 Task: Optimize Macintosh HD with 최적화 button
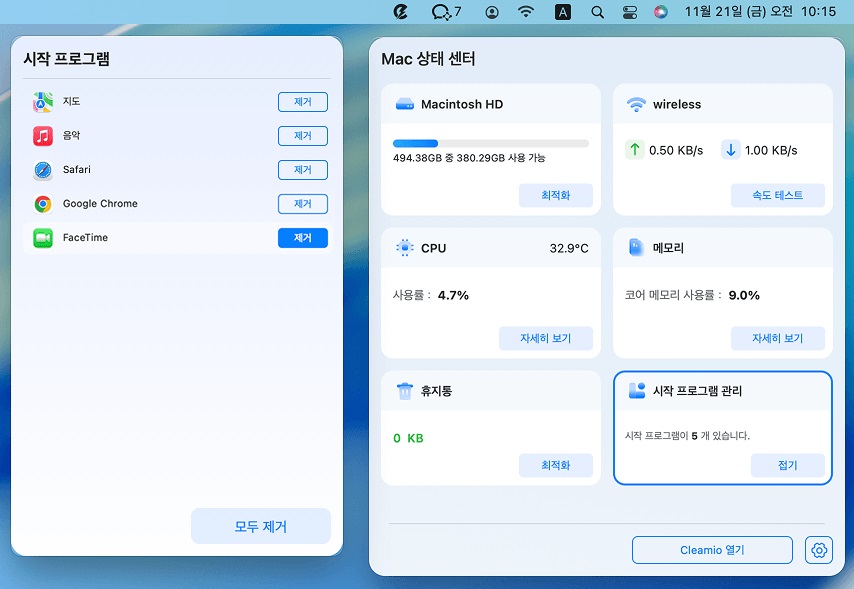click(x=556, y=196)
